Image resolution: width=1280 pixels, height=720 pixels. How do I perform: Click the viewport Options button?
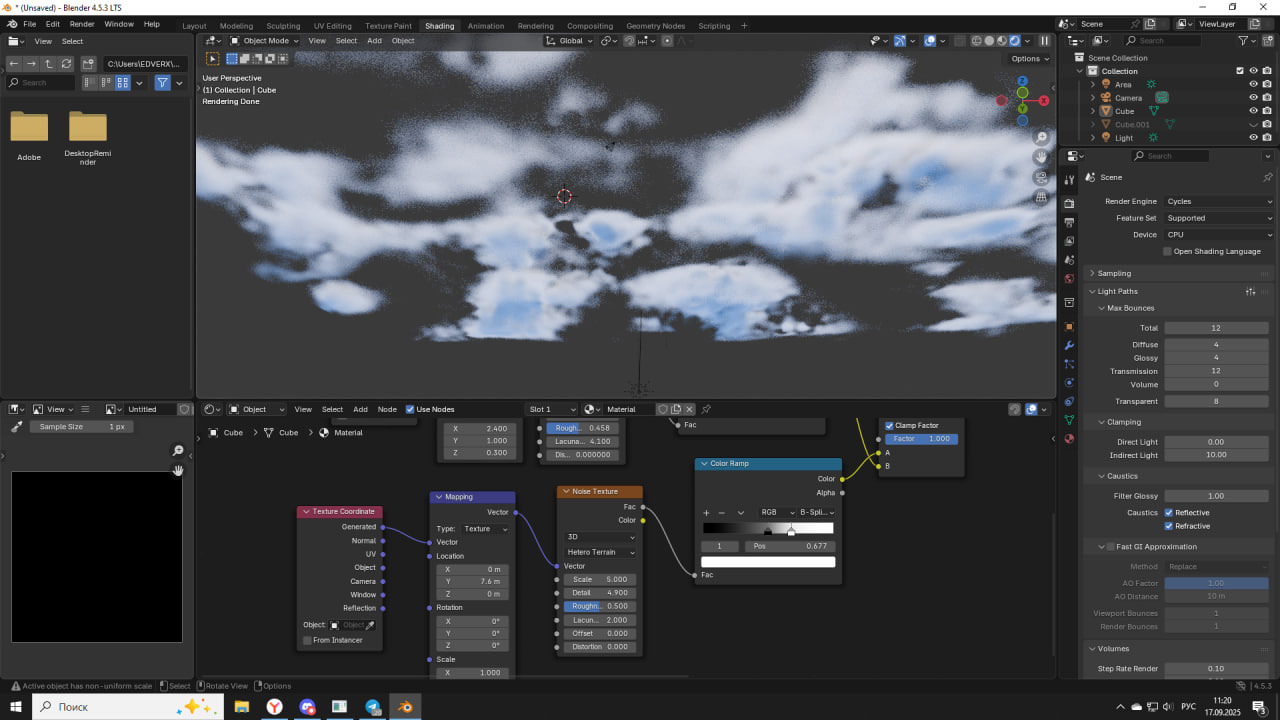1030,58
